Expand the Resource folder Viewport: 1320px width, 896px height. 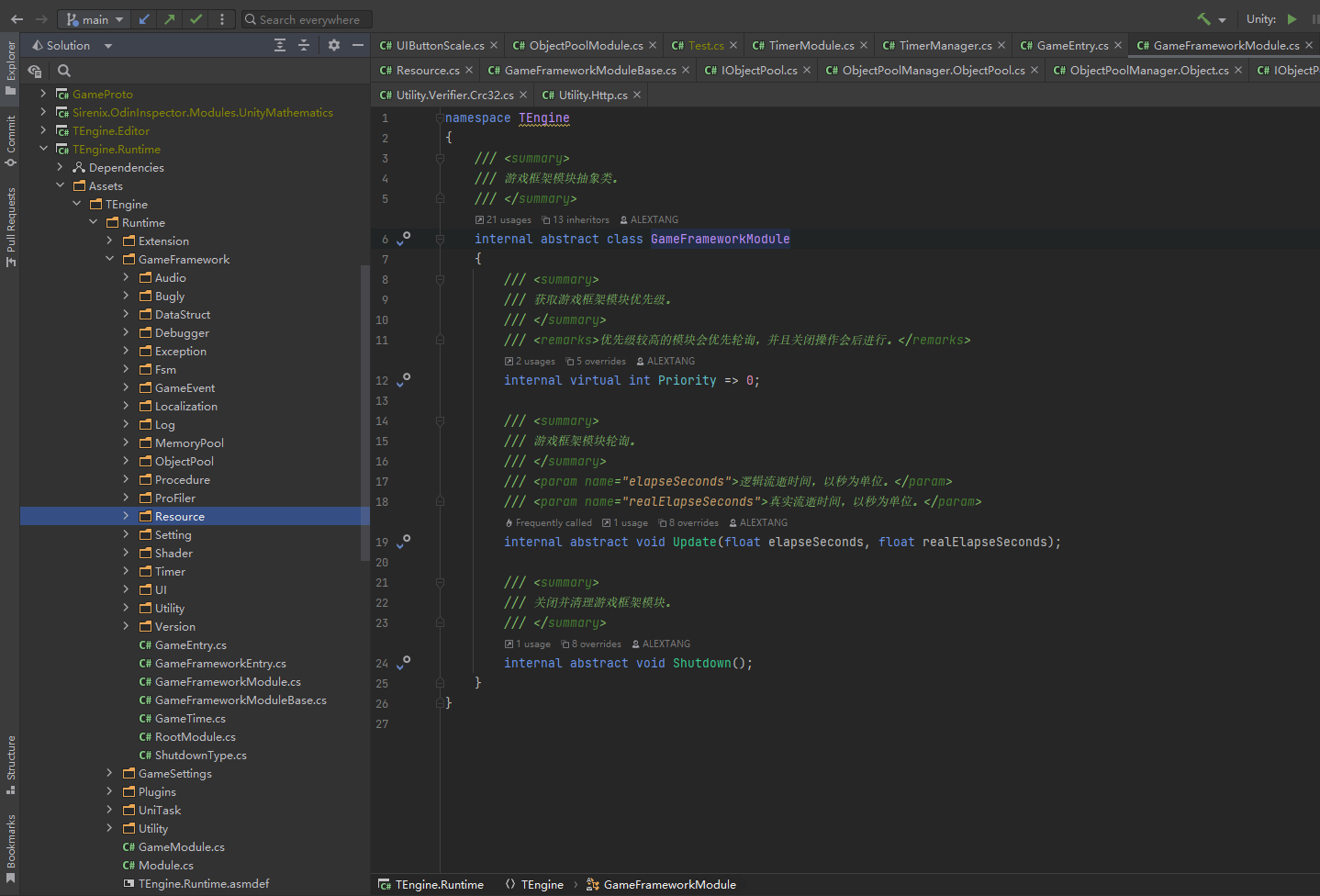pos(126,516)
